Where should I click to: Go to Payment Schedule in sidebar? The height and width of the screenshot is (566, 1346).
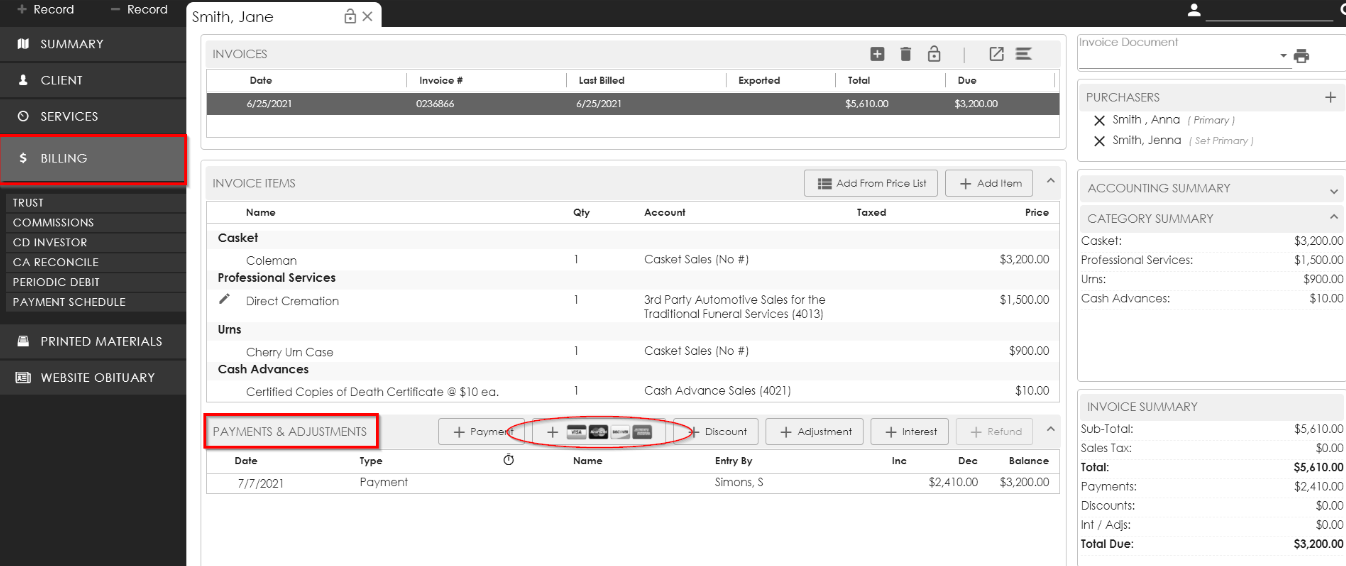point(69,302)
